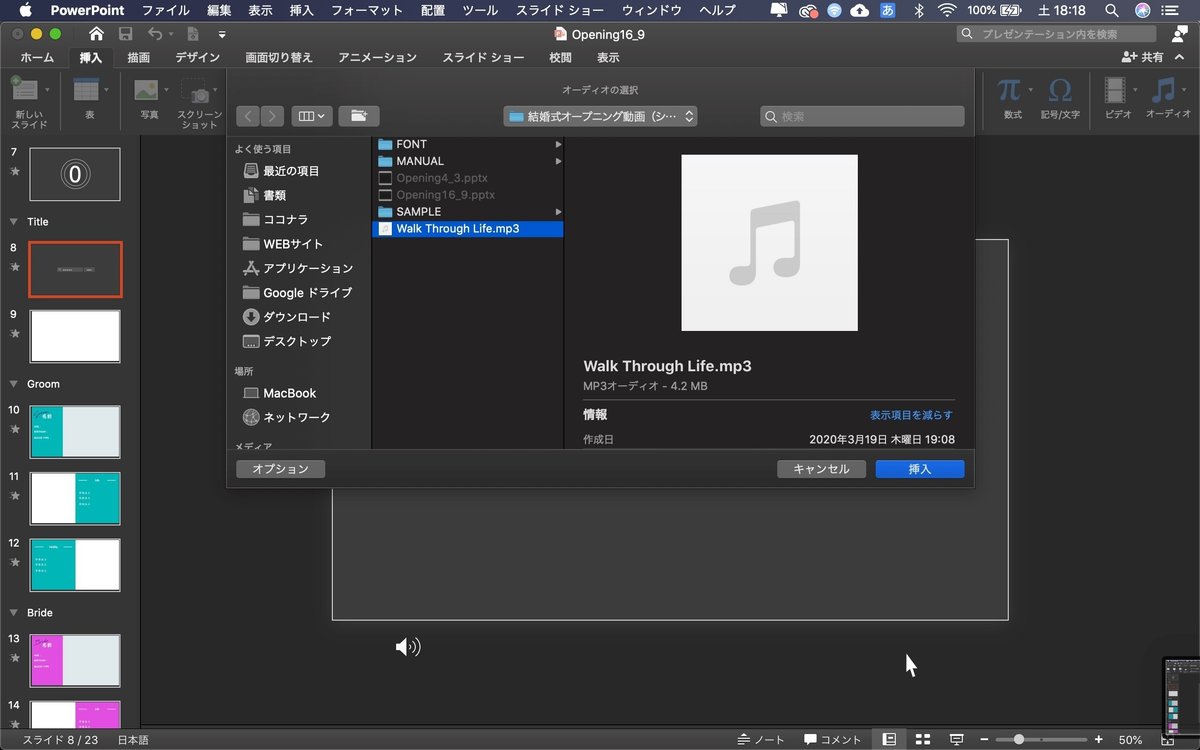This screenshot has height=750, width=1200.
Task: Click the オプション button
Action: click(x=280, y=469)
